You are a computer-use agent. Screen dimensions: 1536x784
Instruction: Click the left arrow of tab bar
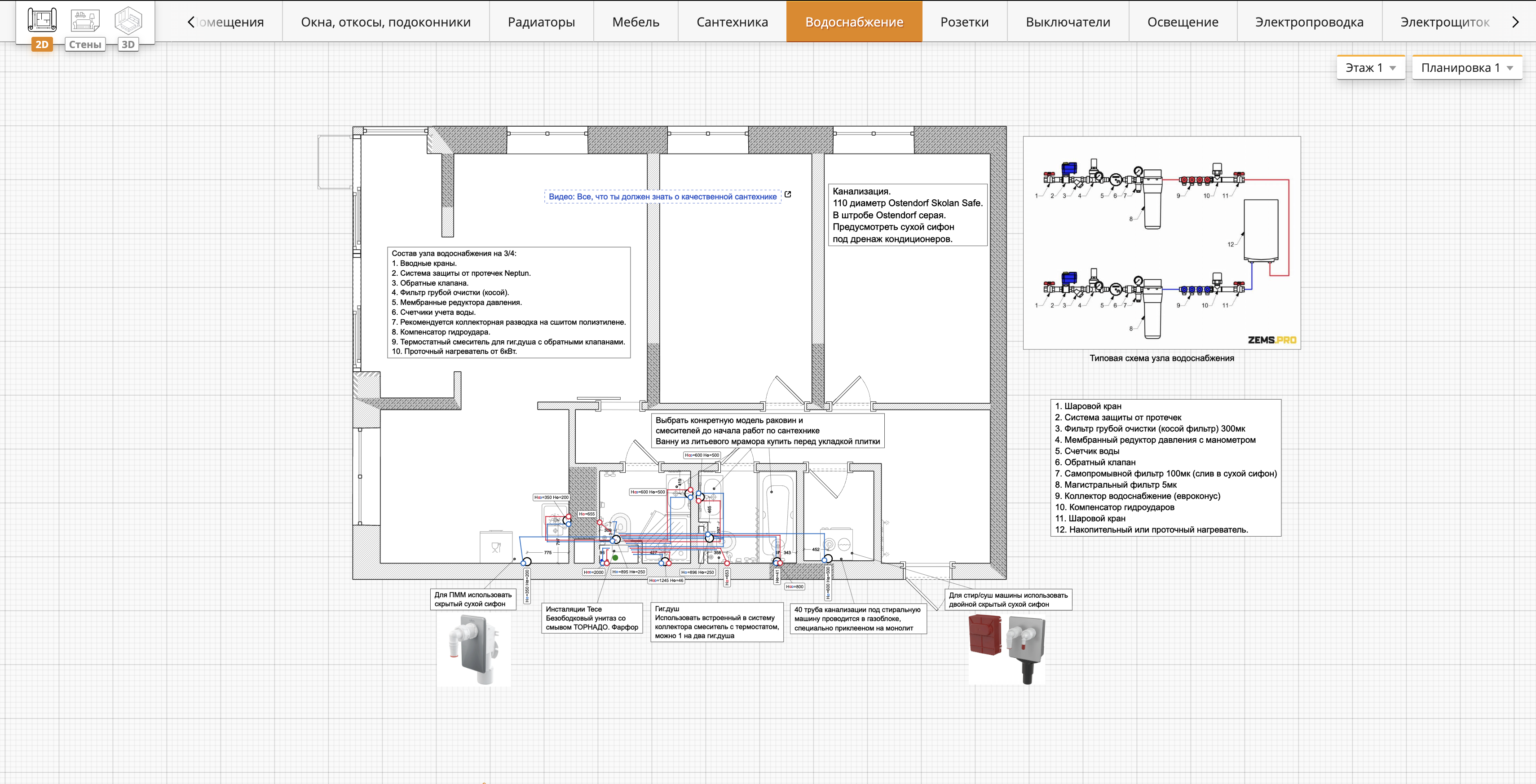(x=191, y=22)
